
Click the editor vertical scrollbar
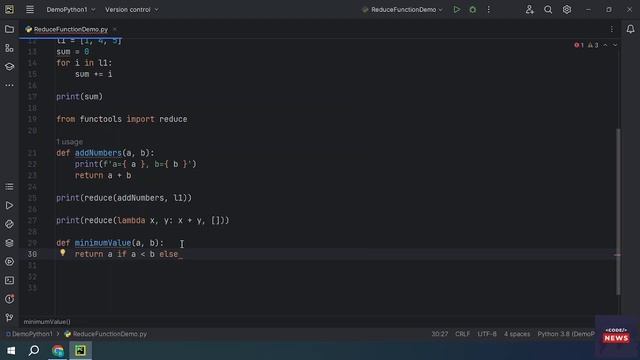(618, 211)
